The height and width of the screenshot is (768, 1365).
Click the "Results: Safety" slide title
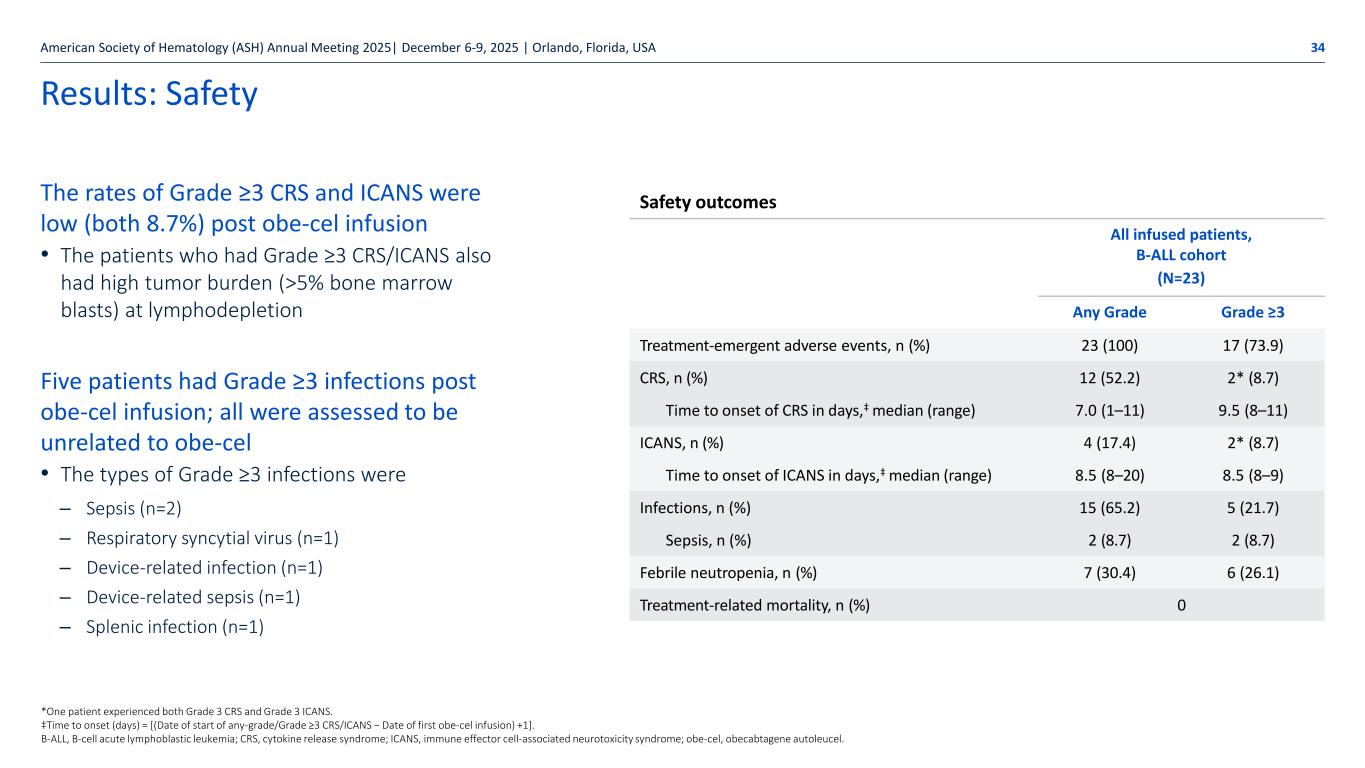click(x=149, y=94)
